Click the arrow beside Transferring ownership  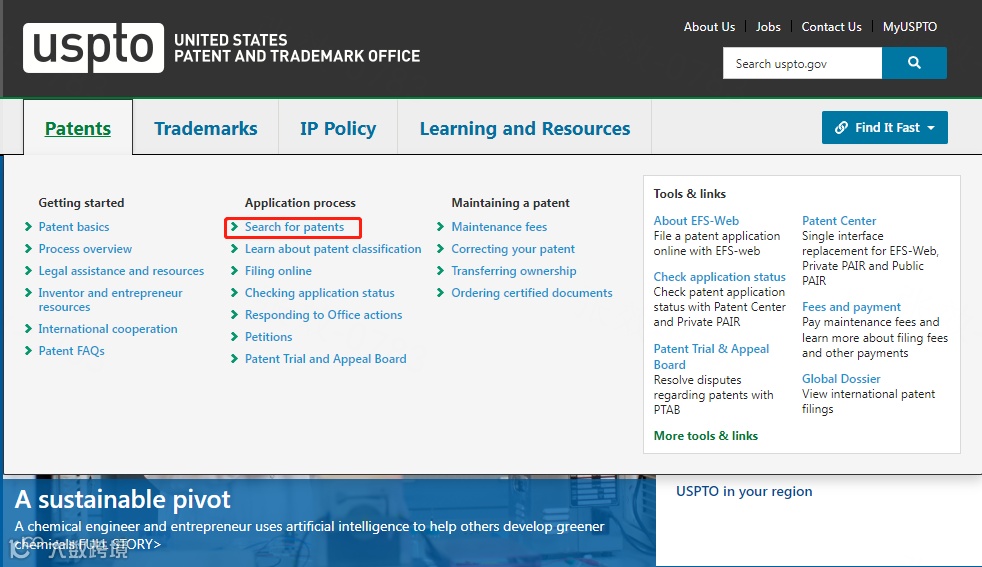(440, 271)
